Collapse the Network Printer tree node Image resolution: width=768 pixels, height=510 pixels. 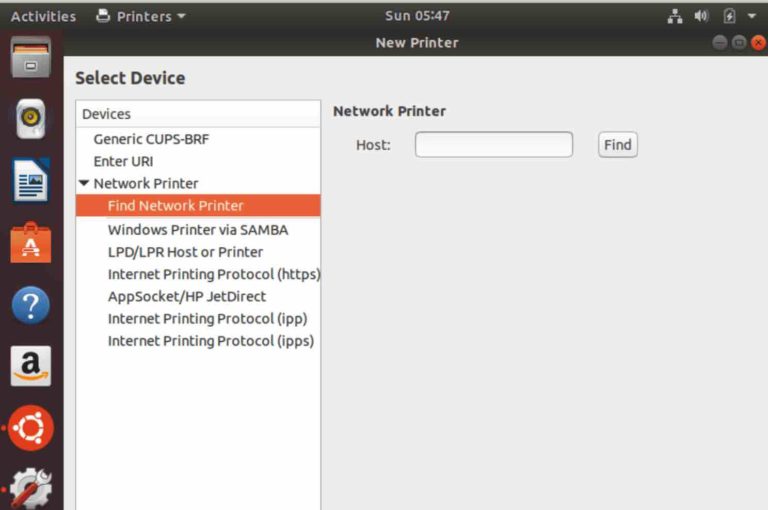pos(84,184)
